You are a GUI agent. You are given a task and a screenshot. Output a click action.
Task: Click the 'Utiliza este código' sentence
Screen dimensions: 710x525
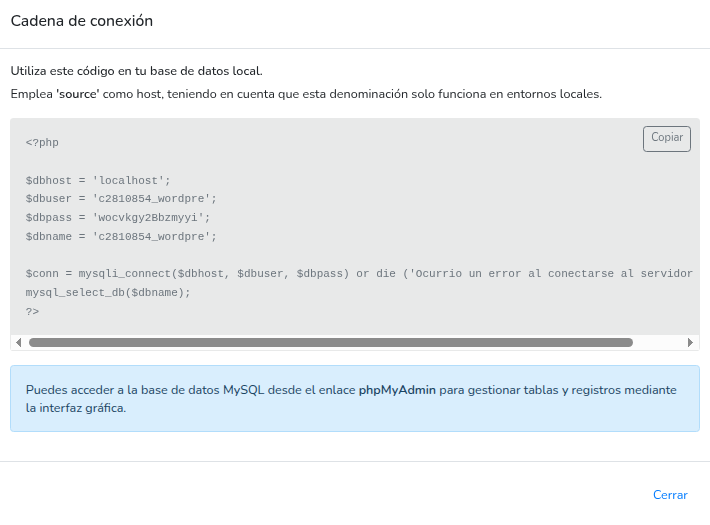click(136, 71)
